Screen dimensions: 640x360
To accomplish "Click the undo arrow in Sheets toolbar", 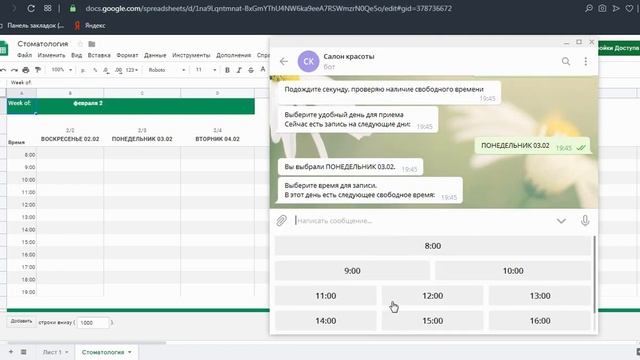I will tap(3, 70).
